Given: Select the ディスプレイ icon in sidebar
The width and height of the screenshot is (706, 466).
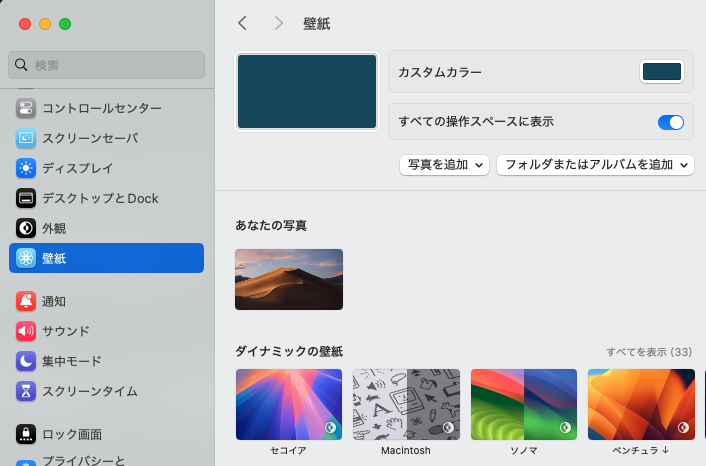Looking at the screenshot, I should (26, 168).
